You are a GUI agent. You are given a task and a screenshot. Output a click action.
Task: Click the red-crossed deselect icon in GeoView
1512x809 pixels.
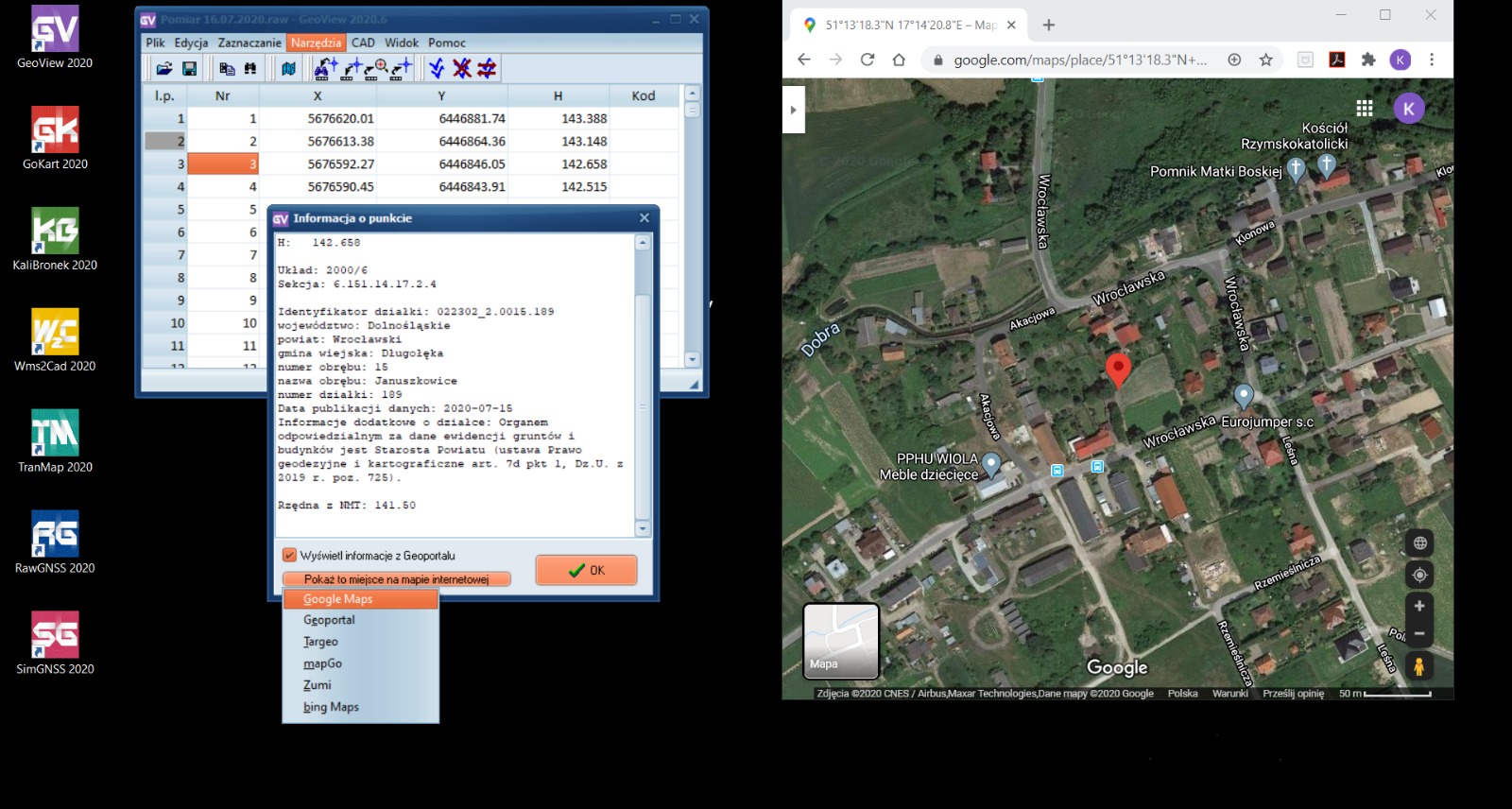pyautogui.click(x=461, y=68)
